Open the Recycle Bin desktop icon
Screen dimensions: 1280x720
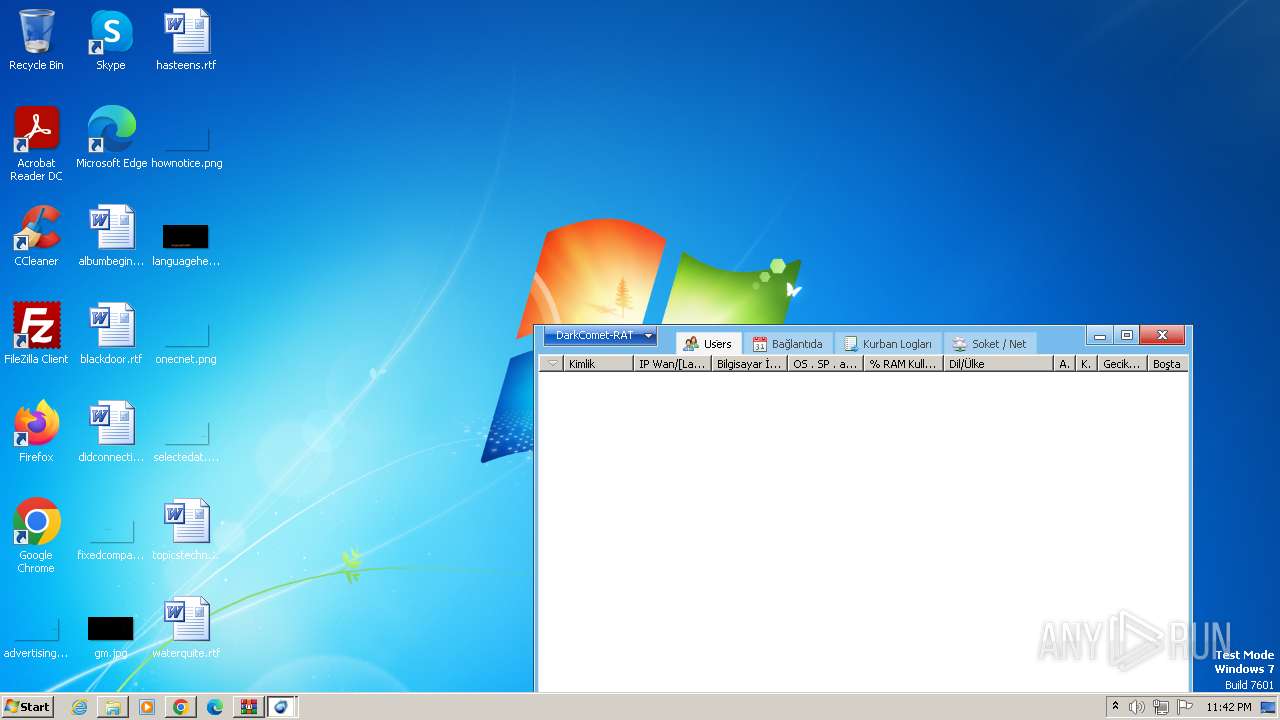pyautogui.click(x=36, y=40)
